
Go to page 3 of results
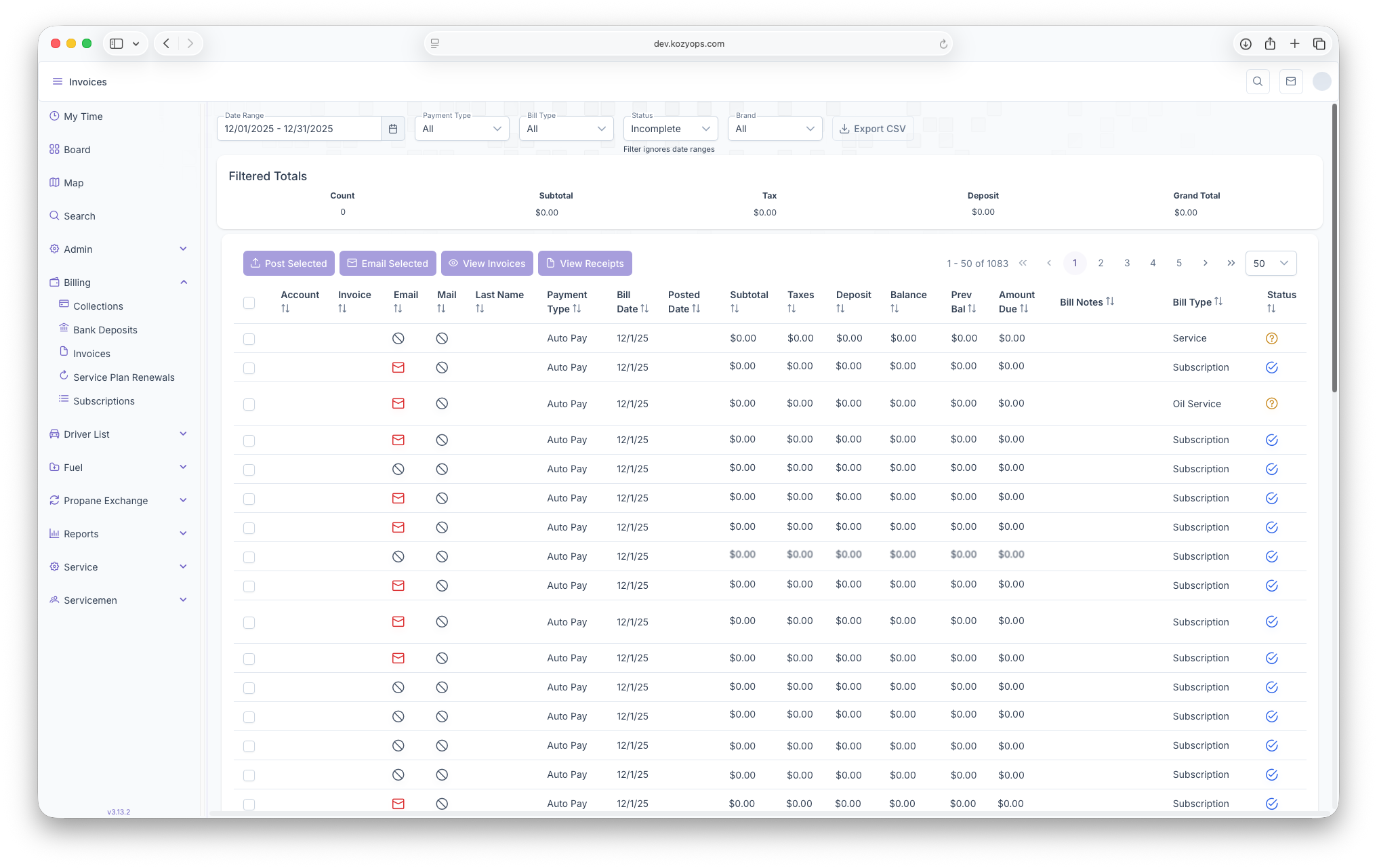coord(1127,263)
